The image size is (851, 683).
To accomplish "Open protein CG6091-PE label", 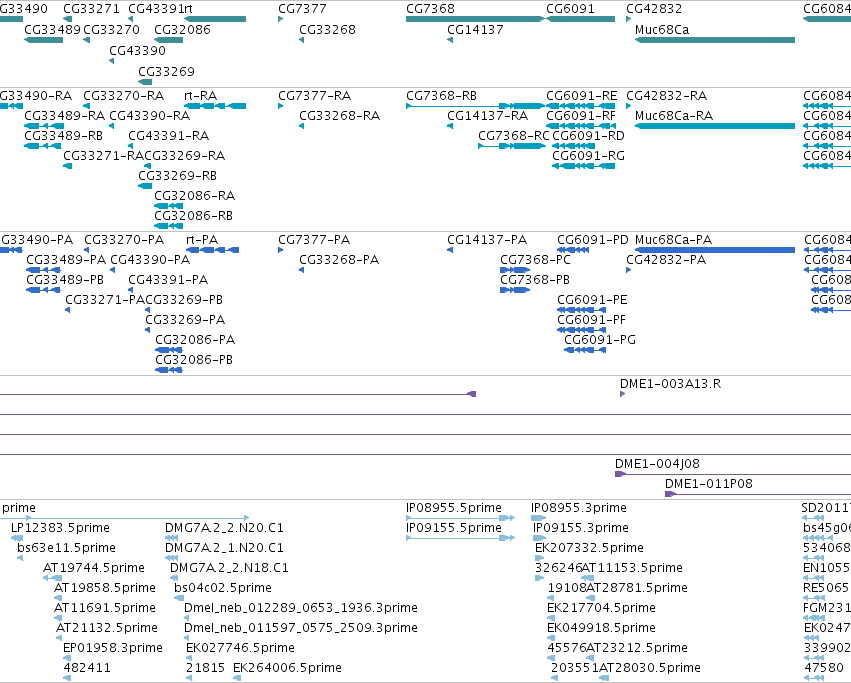I will tap(592, 300).
